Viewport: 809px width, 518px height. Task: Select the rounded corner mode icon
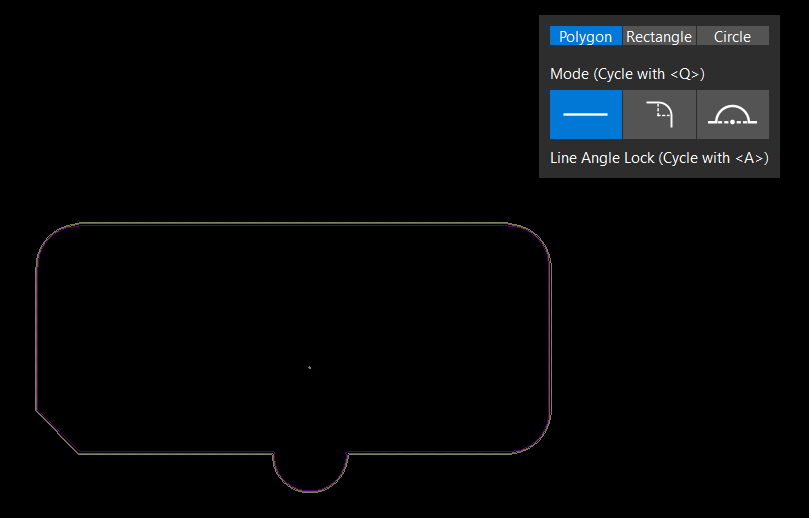659,115
